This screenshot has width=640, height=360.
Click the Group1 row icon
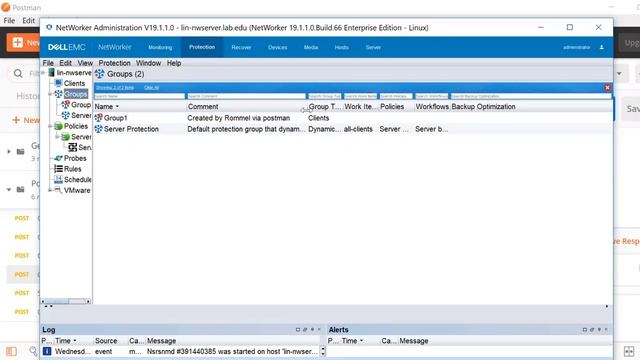pyautogui.click(x=98, y=118)
